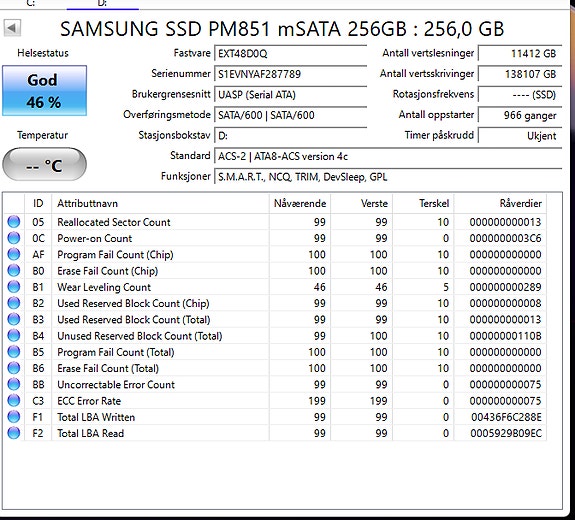This screenshot has width=575, height=520.
Task: Click status icon of Program Fail Count (Total)
Action: pyautogui.click(x=14, y=352)
